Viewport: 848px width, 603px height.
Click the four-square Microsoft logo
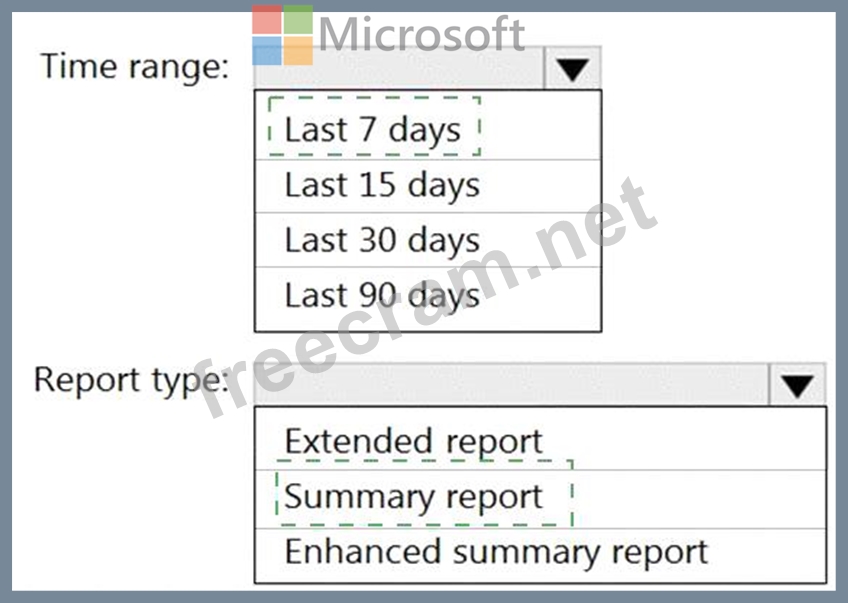282,35
